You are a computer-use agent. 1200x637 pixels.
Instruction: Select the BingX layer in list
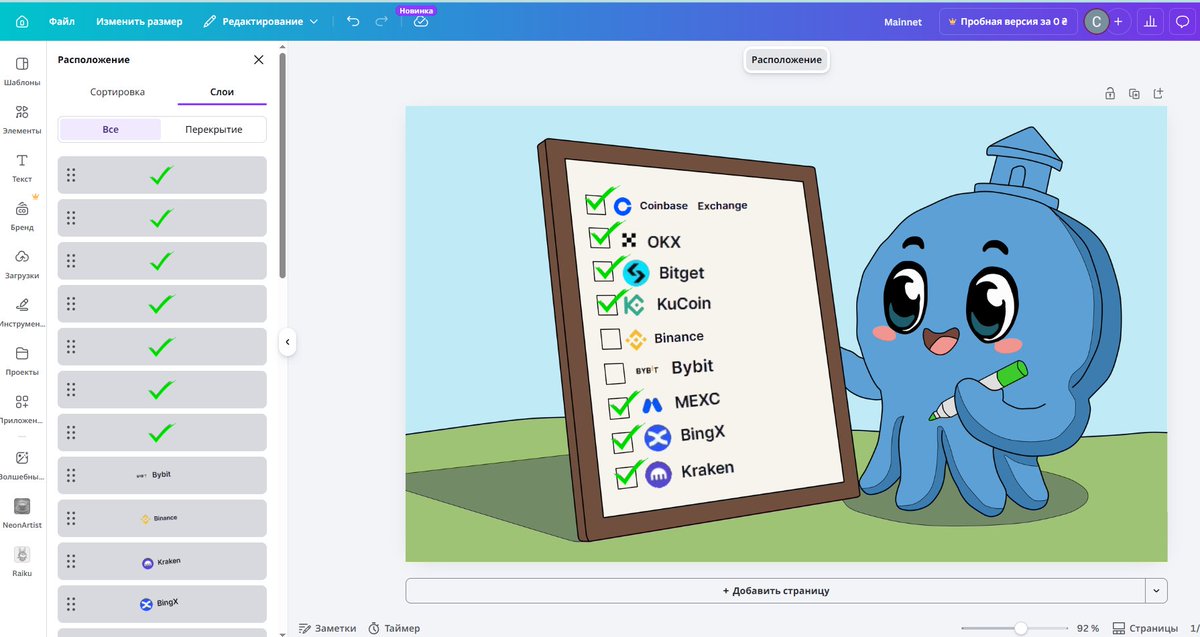[x=162, y=604]
